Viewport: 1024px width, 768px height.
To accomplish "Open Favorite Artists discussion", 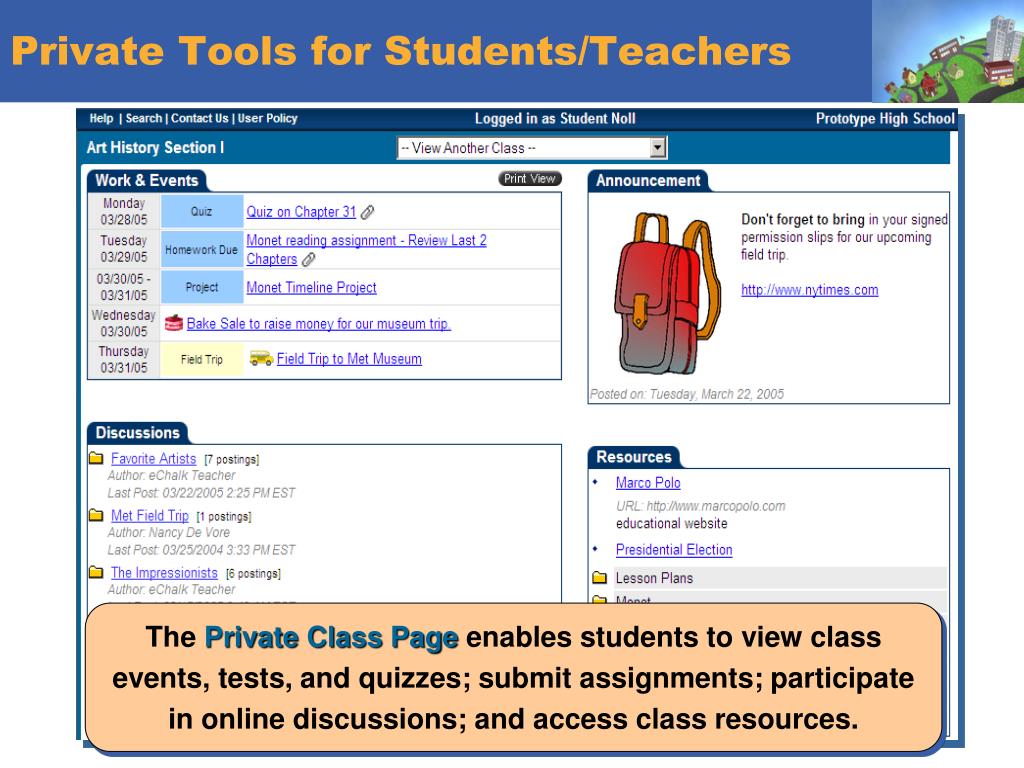I will pyautogui.click(x=153, y=458).
